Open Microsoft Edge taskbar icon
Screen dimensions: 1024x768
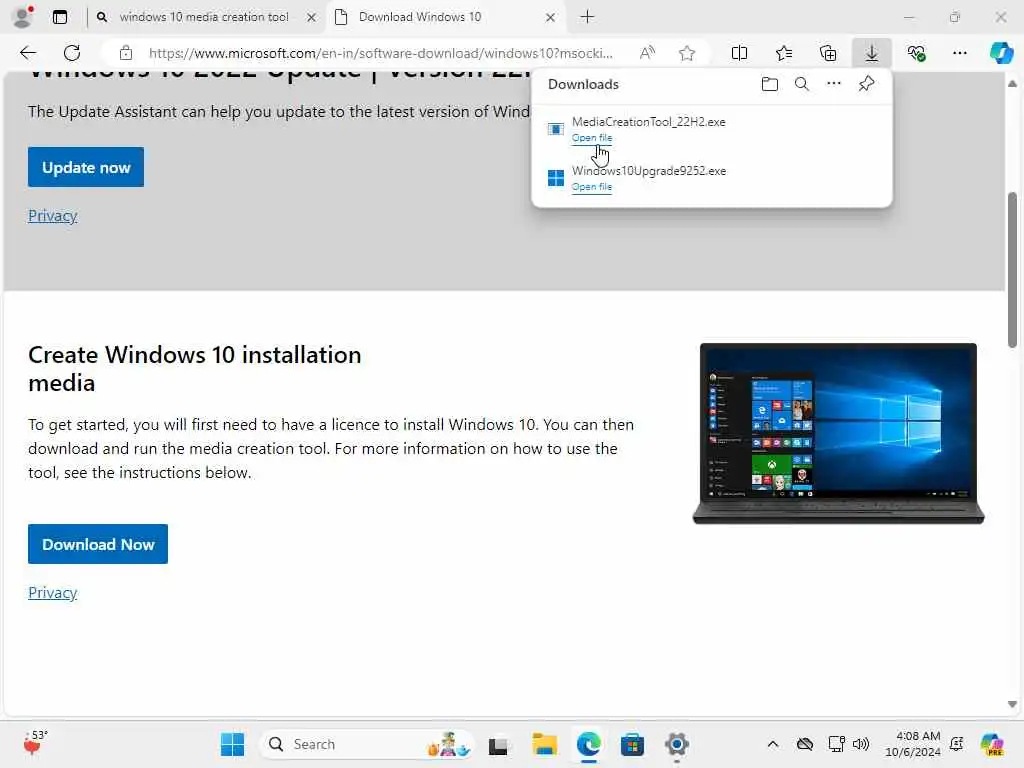point(588,744)
